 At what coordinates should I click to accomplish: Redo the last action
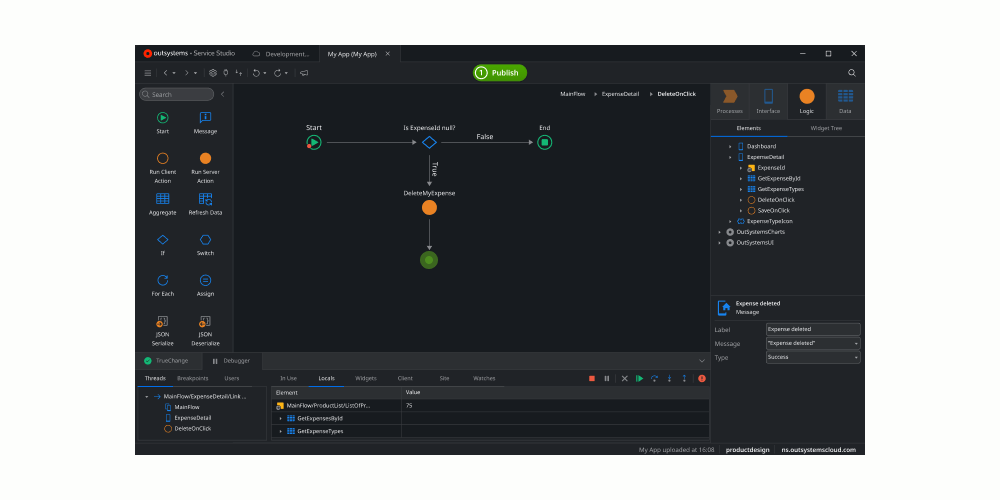point(277,73)
